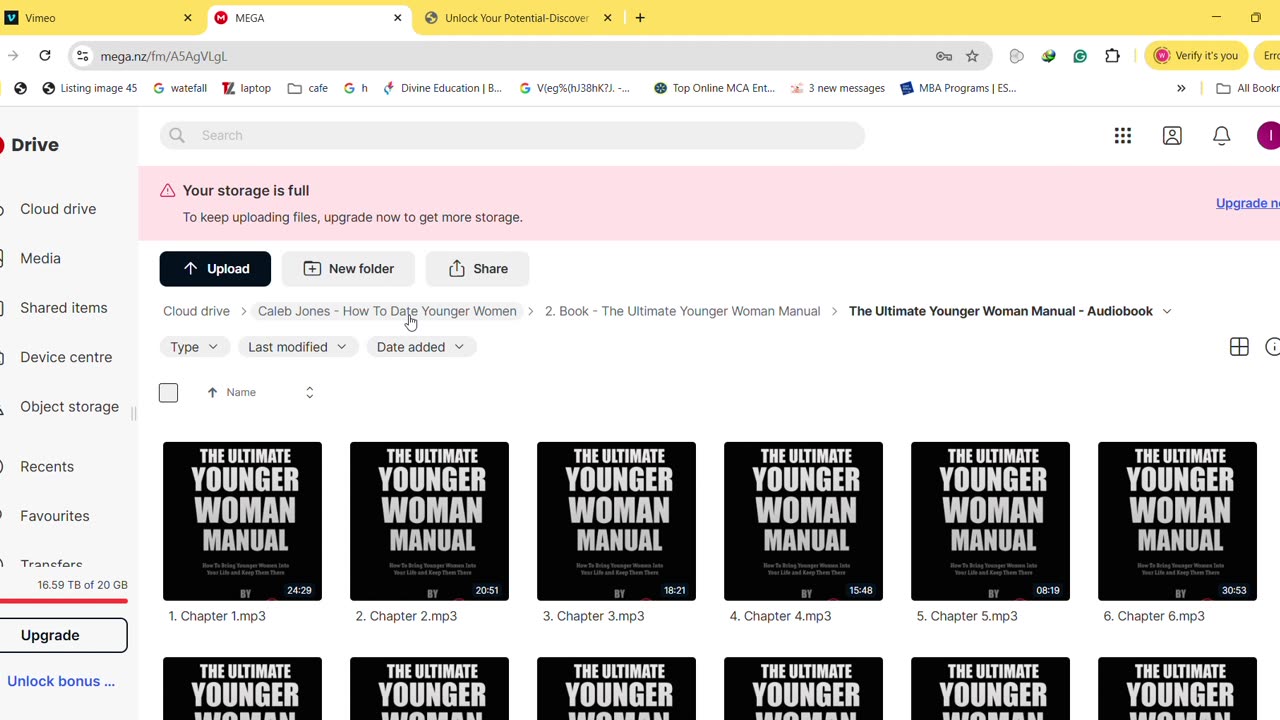Select the '1. Chapter 1.mp3' file name
Screen dimensions: 1280x720
click(x=217, y=616)
